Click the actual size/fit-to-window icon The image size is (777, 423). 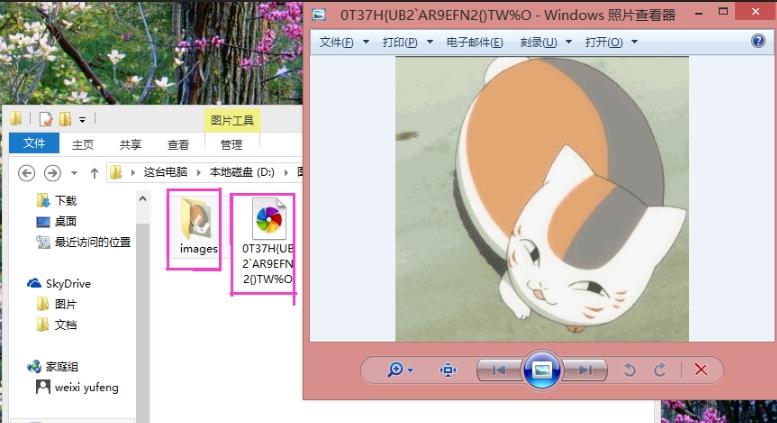[448, 370]
